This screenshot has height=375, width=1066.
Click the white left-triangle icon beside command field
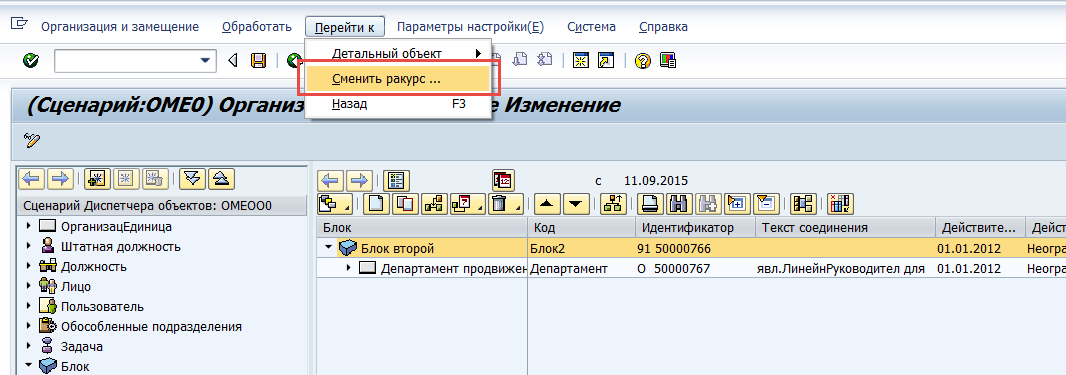233,61
